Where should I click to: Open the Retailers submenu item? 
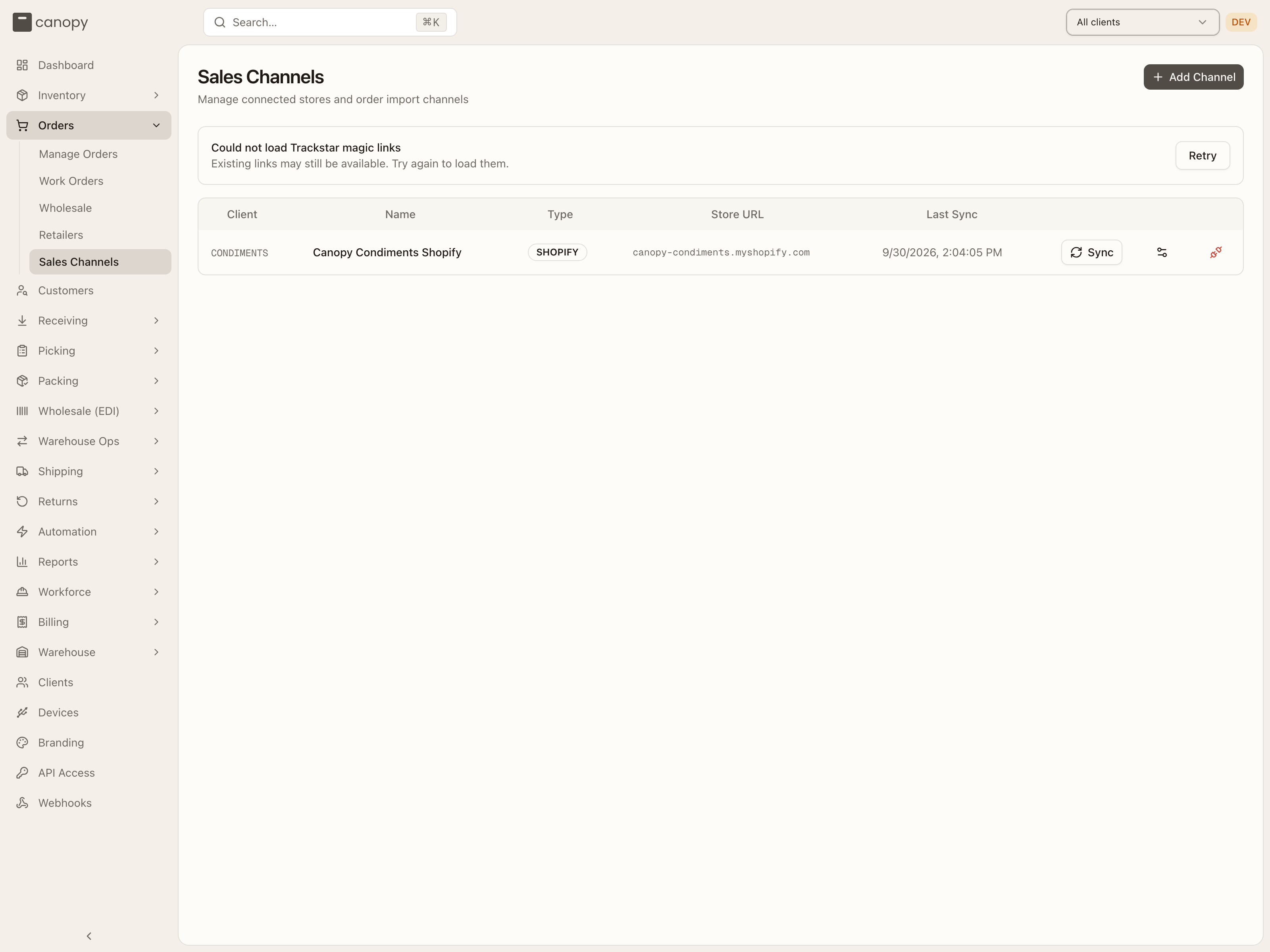pyautogui.click(x=100, y=235)
